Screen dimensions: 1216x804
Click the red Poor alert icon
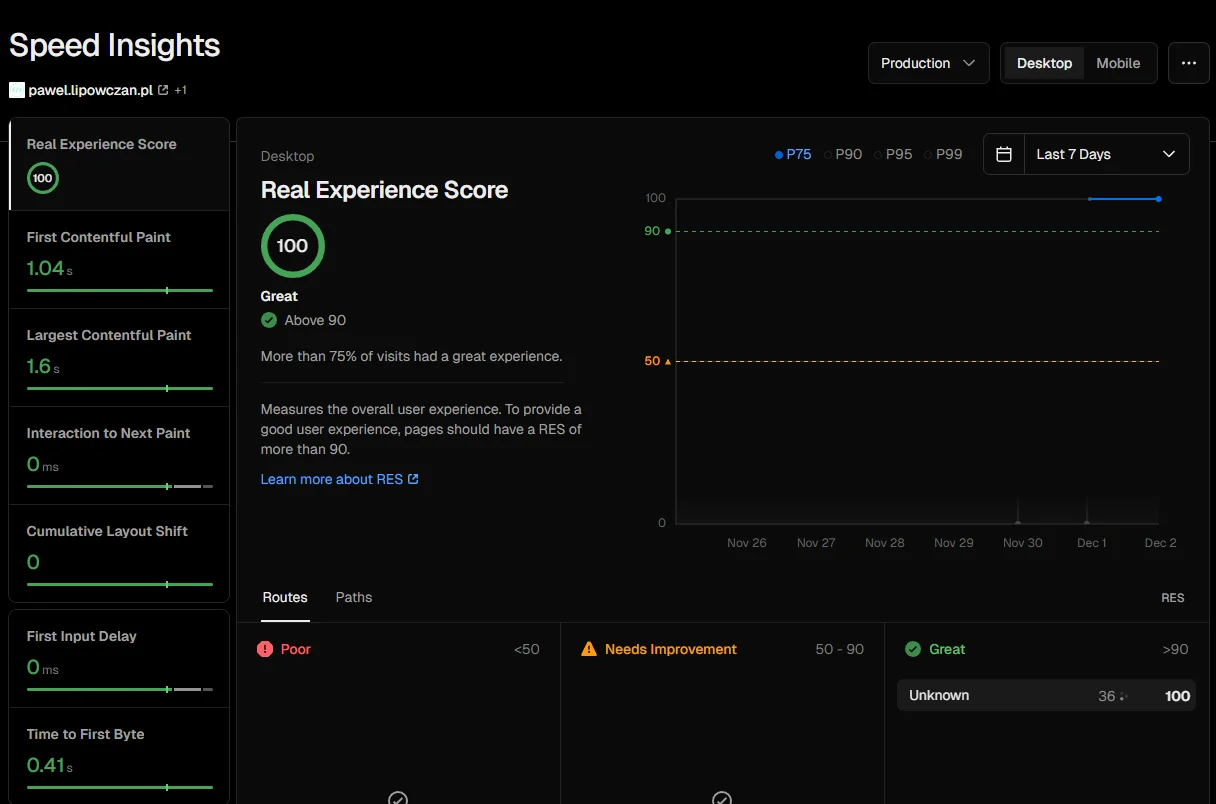tap(265, 648)
